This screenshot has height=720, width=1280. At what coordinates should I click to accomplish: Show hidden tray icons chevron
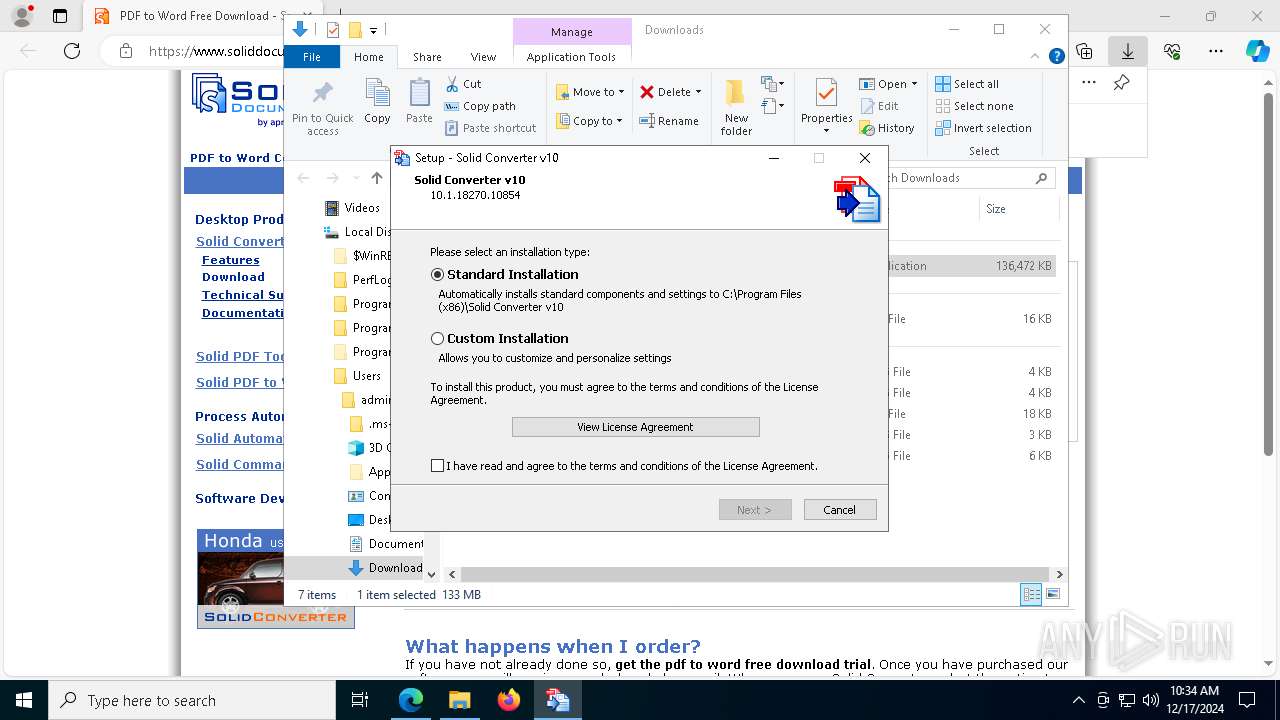1078,700
